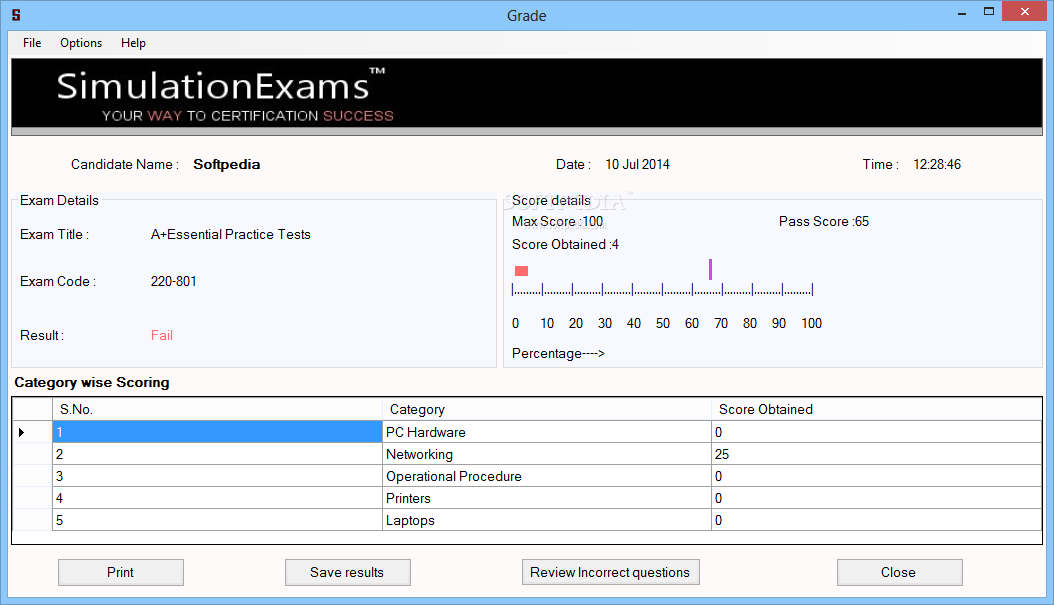Click the S.No. cell 2
This screenshot has height=605, width=1054.
(217, 454)
